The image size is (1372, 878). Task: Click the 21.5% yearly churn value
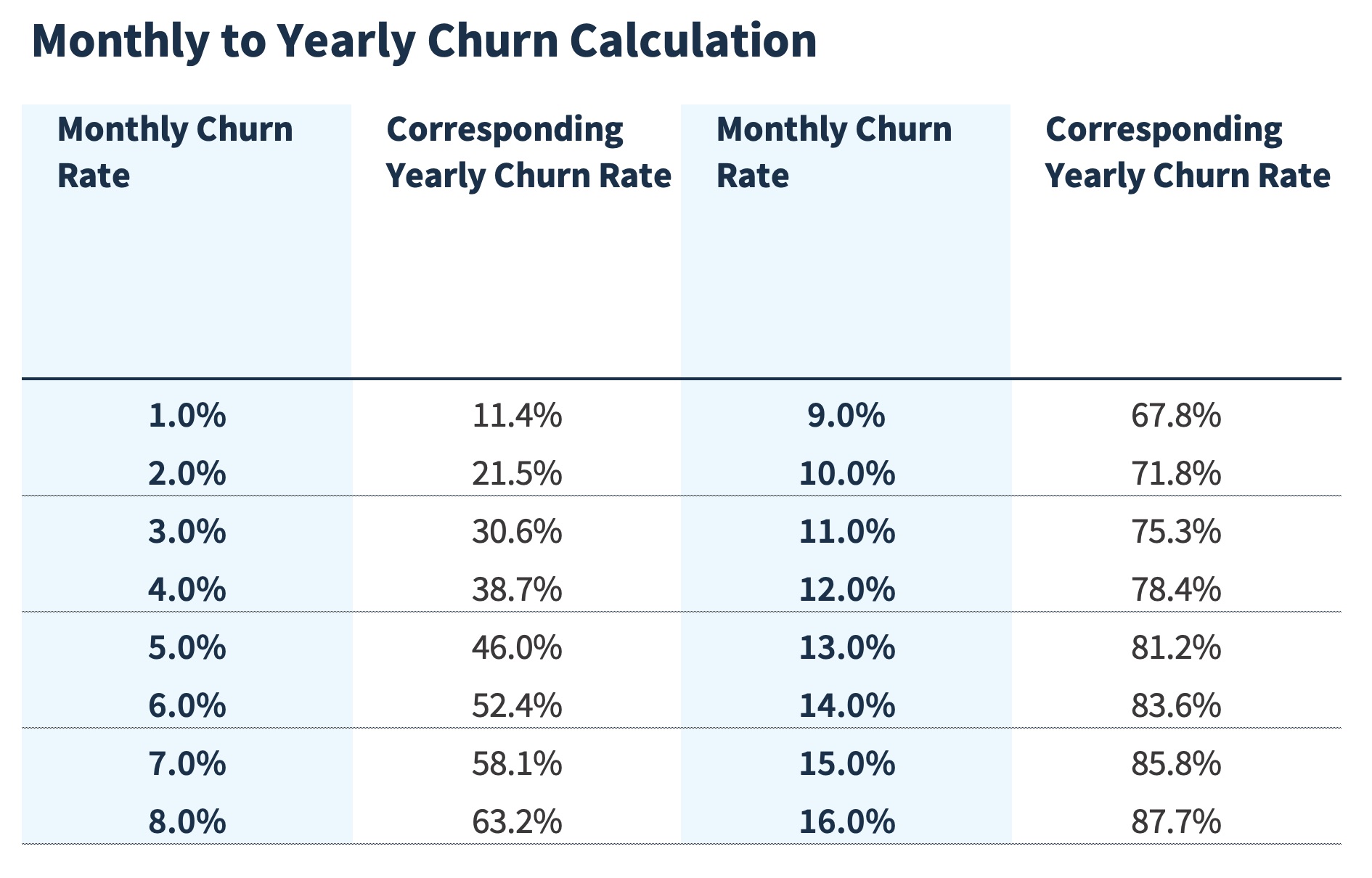pos(516,474)
